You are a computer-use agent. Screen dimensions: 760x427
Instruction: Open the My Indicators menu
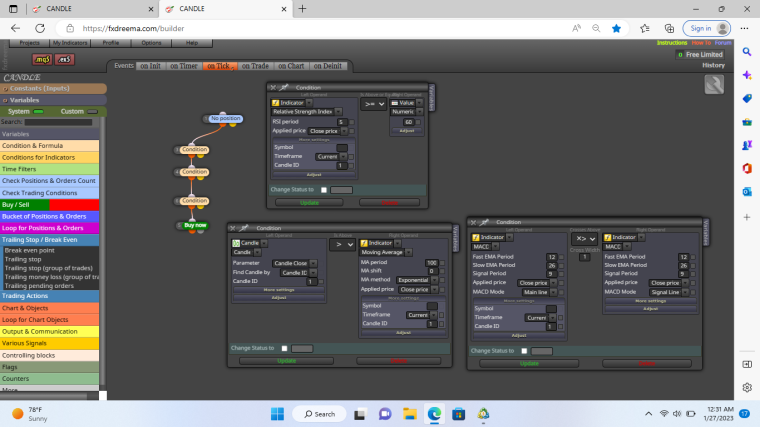[x=70, y=43]
